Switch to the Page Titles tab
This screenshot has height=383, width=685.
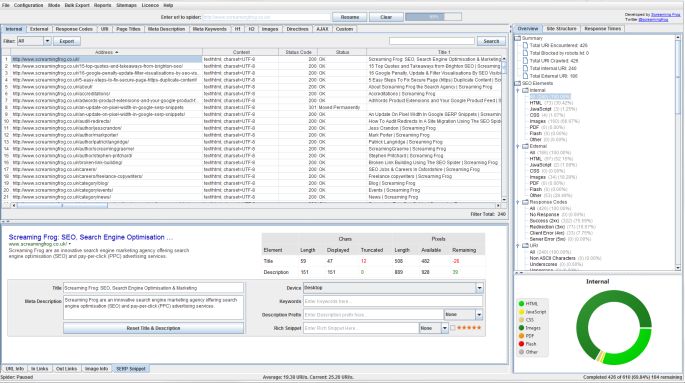click(x=128, y=29)
